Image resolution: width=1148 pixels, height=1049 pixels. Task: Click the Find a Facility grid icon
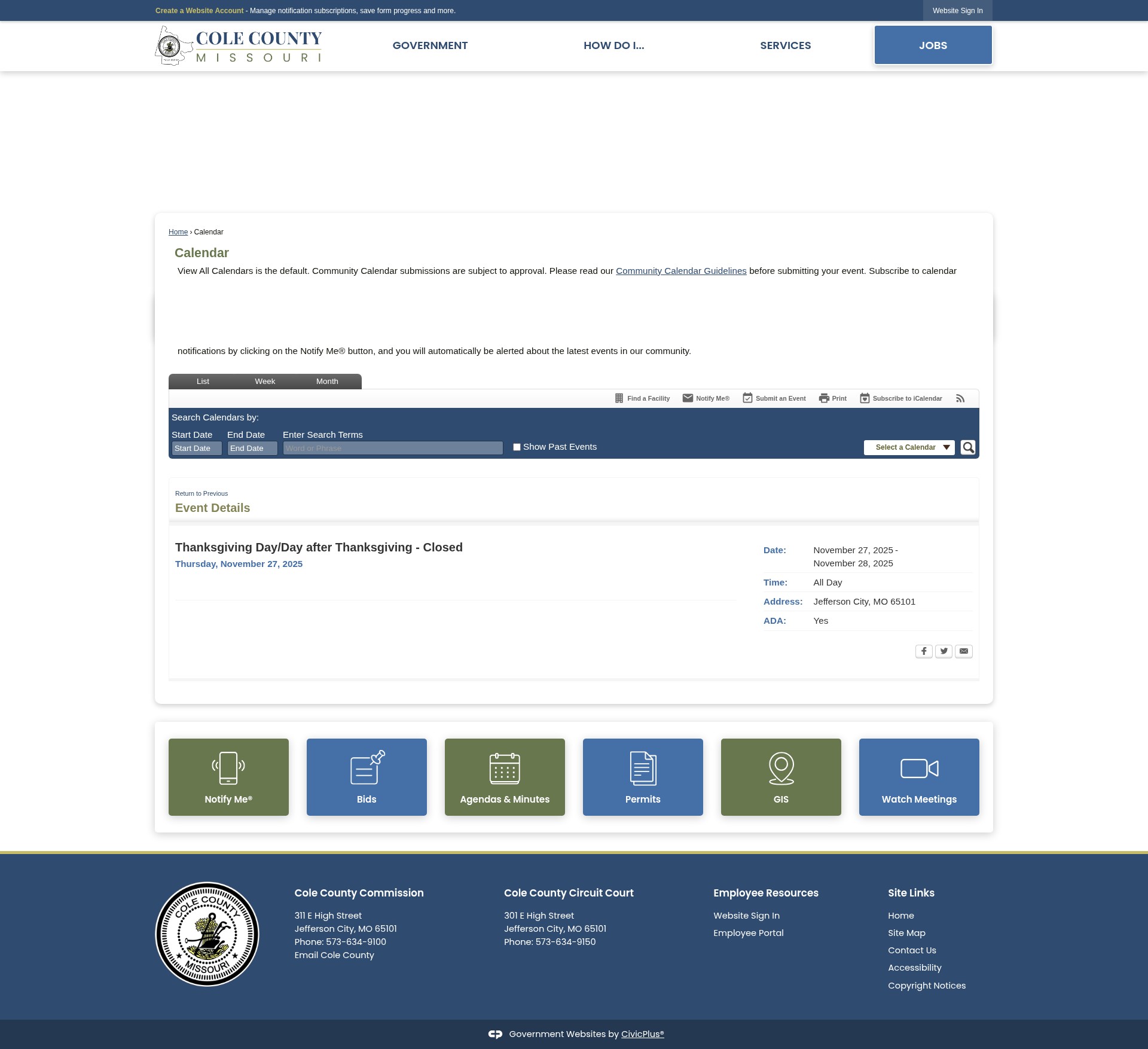pos(619,398)
